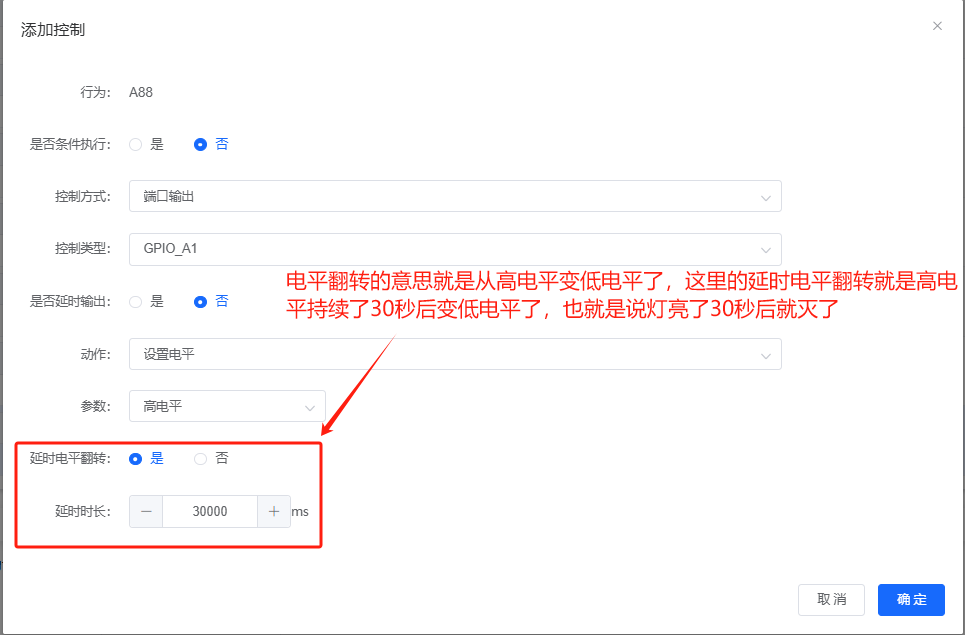Open the 动作 dropdown showing 设置电平
Image resolution: width=965 pixels, height=635 pixels.
455,353
